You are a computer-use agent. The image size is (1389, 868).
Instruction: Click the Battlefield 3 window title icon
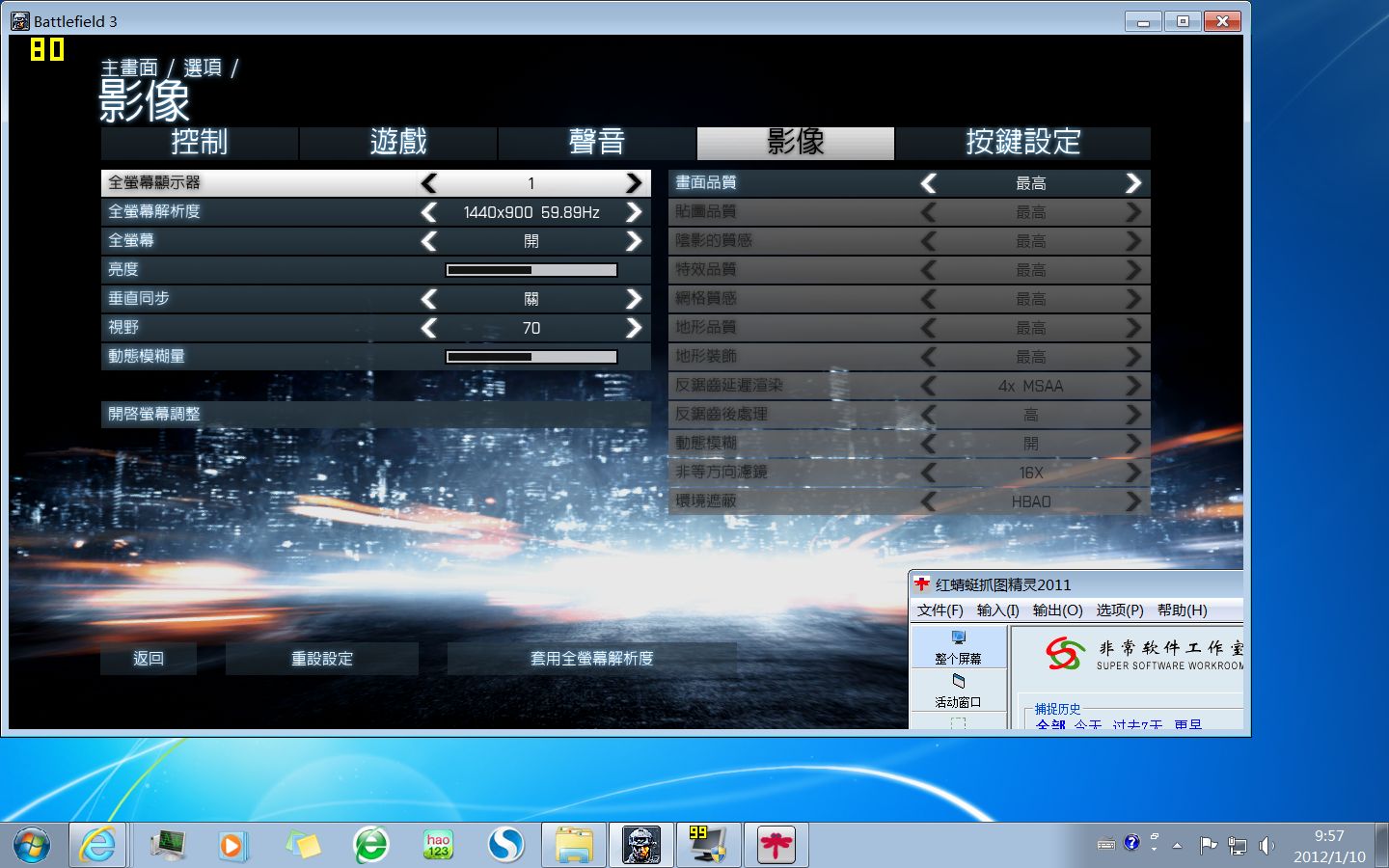click(x=20, y=20)
